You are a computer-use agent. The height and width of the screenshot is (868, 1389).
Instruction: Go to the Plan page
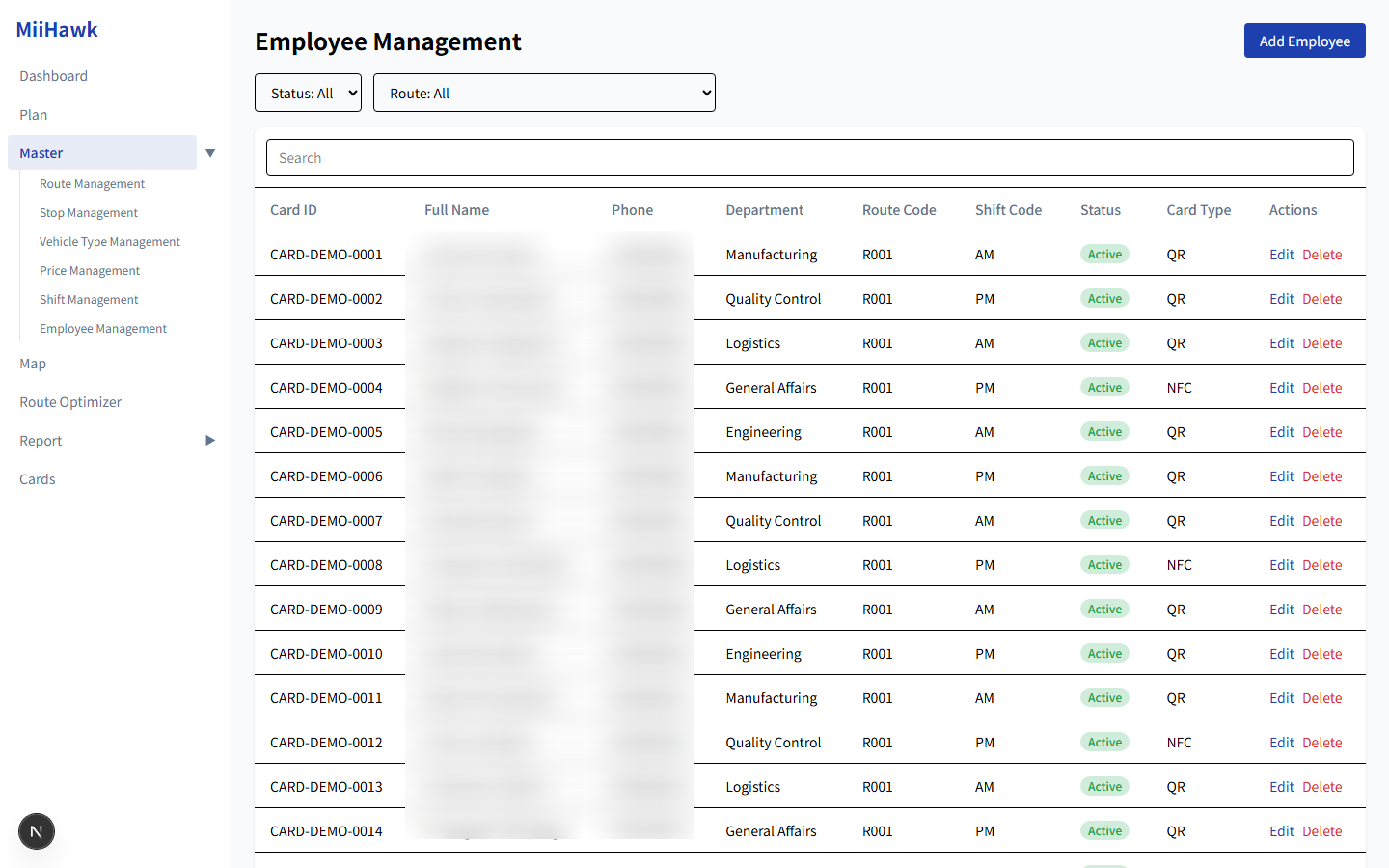tap(34, 115)
